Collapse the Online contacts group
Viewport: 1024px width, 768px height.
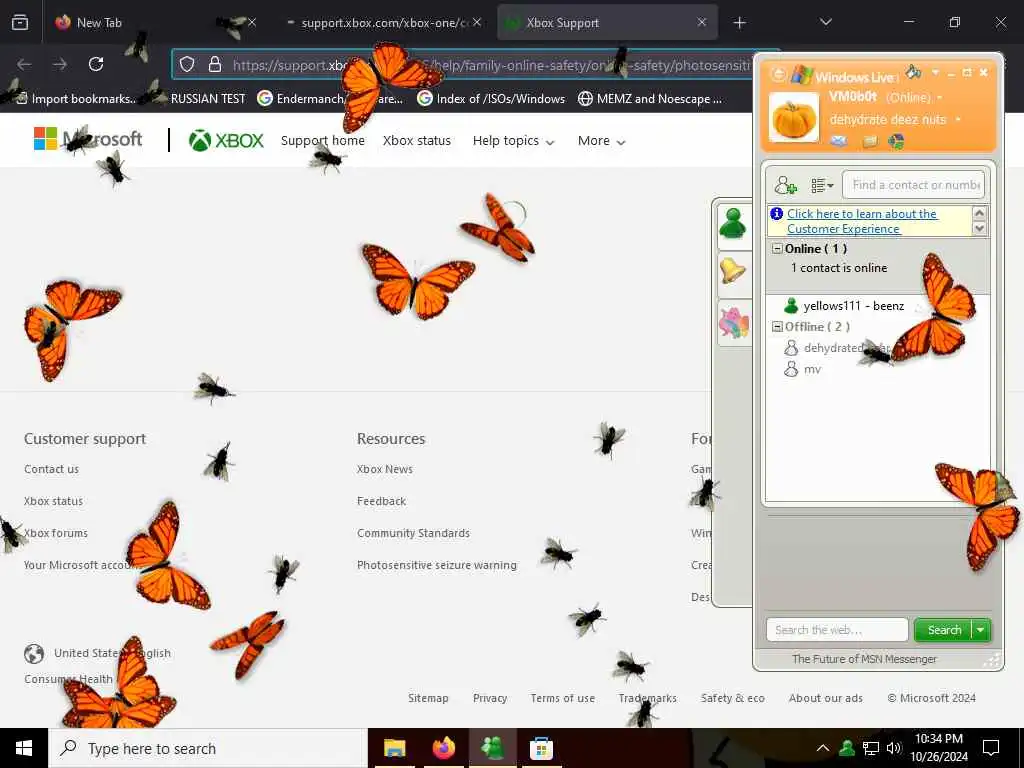coord(777,248)
